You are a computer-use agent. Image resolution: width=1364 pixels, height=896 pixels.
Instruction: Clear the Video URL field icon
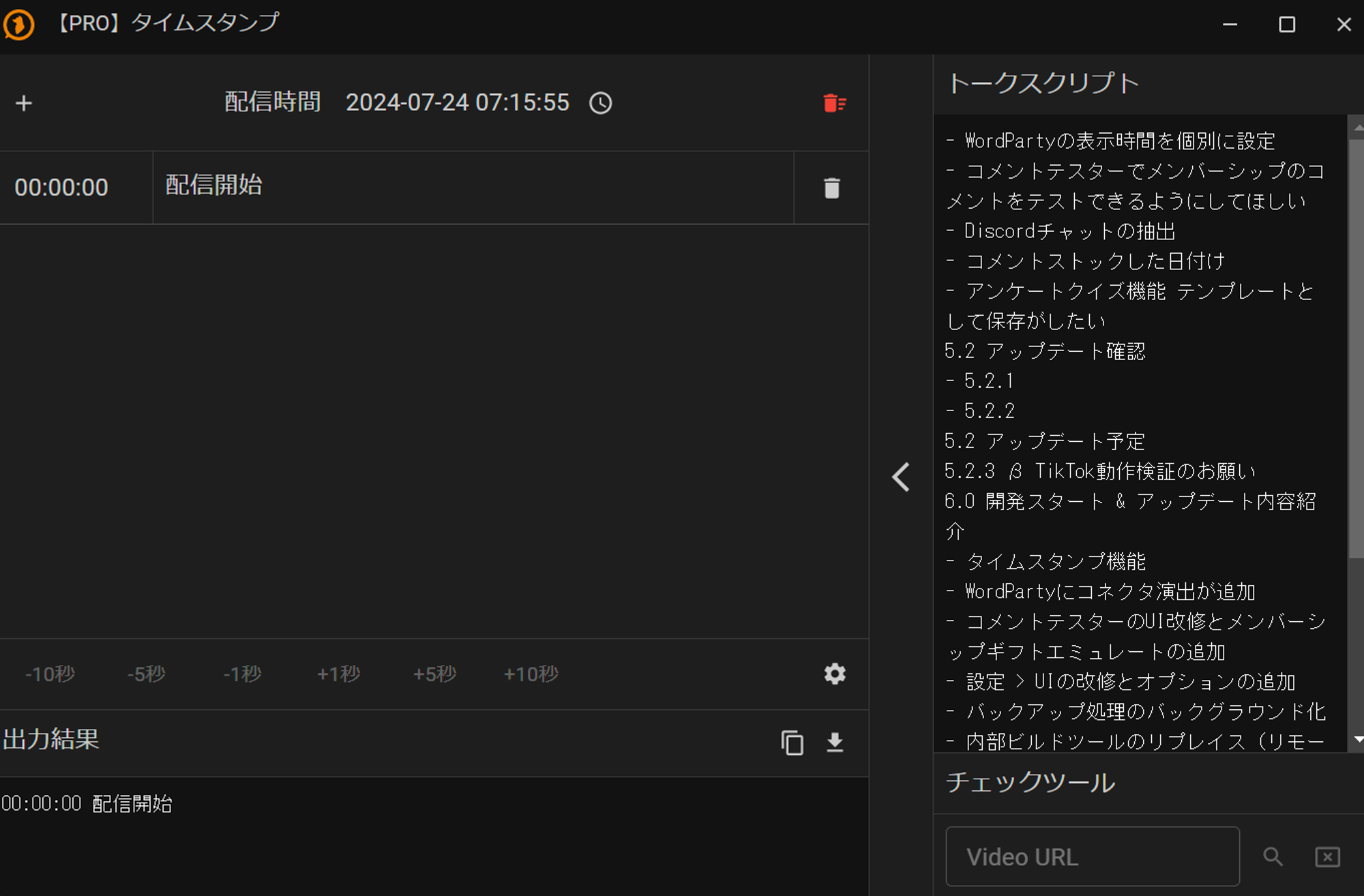tap(1327, 856)
